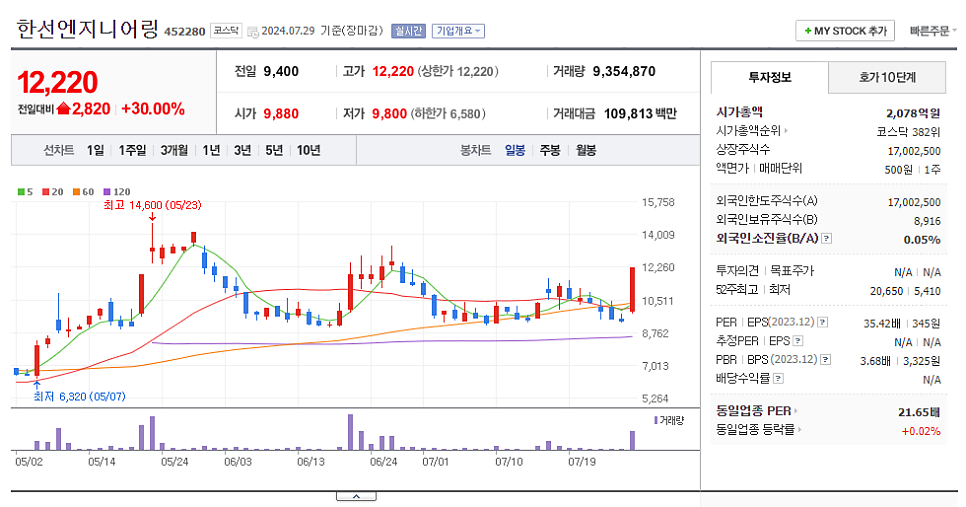Screen dimensions: 966x507
Task: Select the 주봉 candle chart
Action: [550, 150]
